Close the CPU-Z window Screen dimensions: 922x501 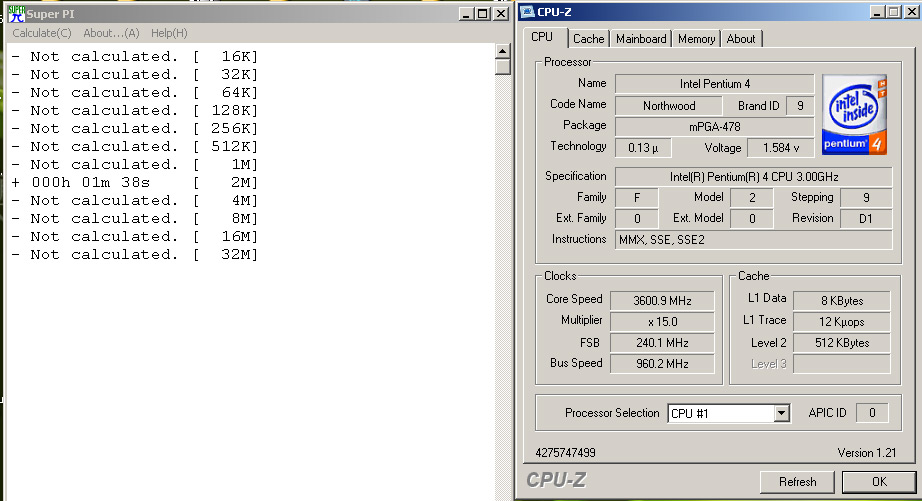(910, 12)
